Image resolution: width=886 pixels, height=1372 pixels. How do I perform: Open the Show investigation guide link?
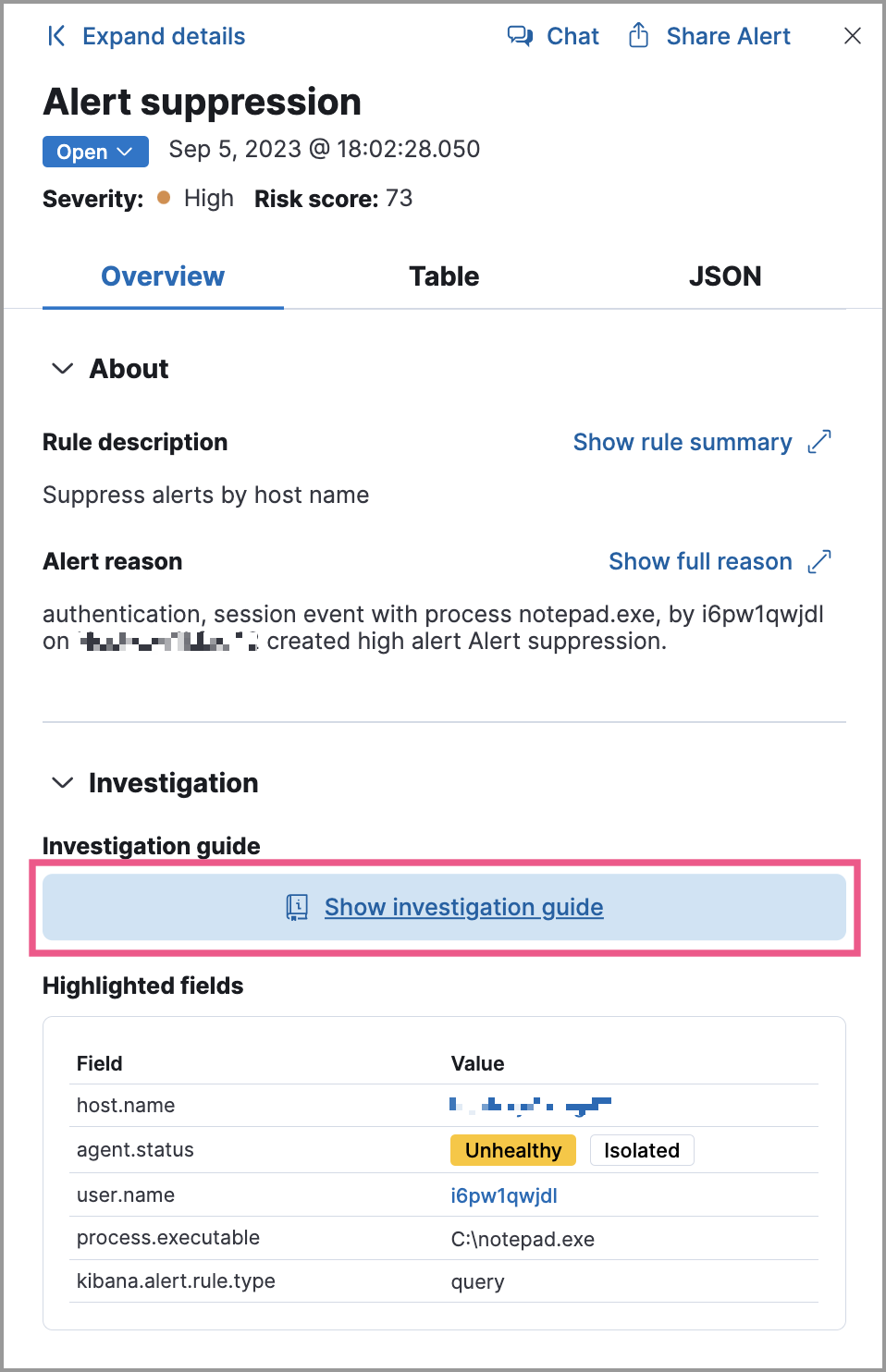[x=463, y=907]
